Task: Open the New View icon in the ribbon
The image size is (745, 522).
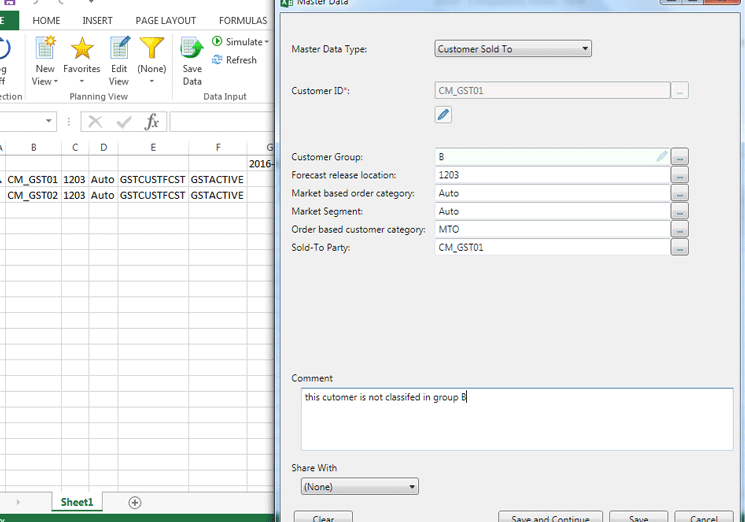Action: click(46, 47)
